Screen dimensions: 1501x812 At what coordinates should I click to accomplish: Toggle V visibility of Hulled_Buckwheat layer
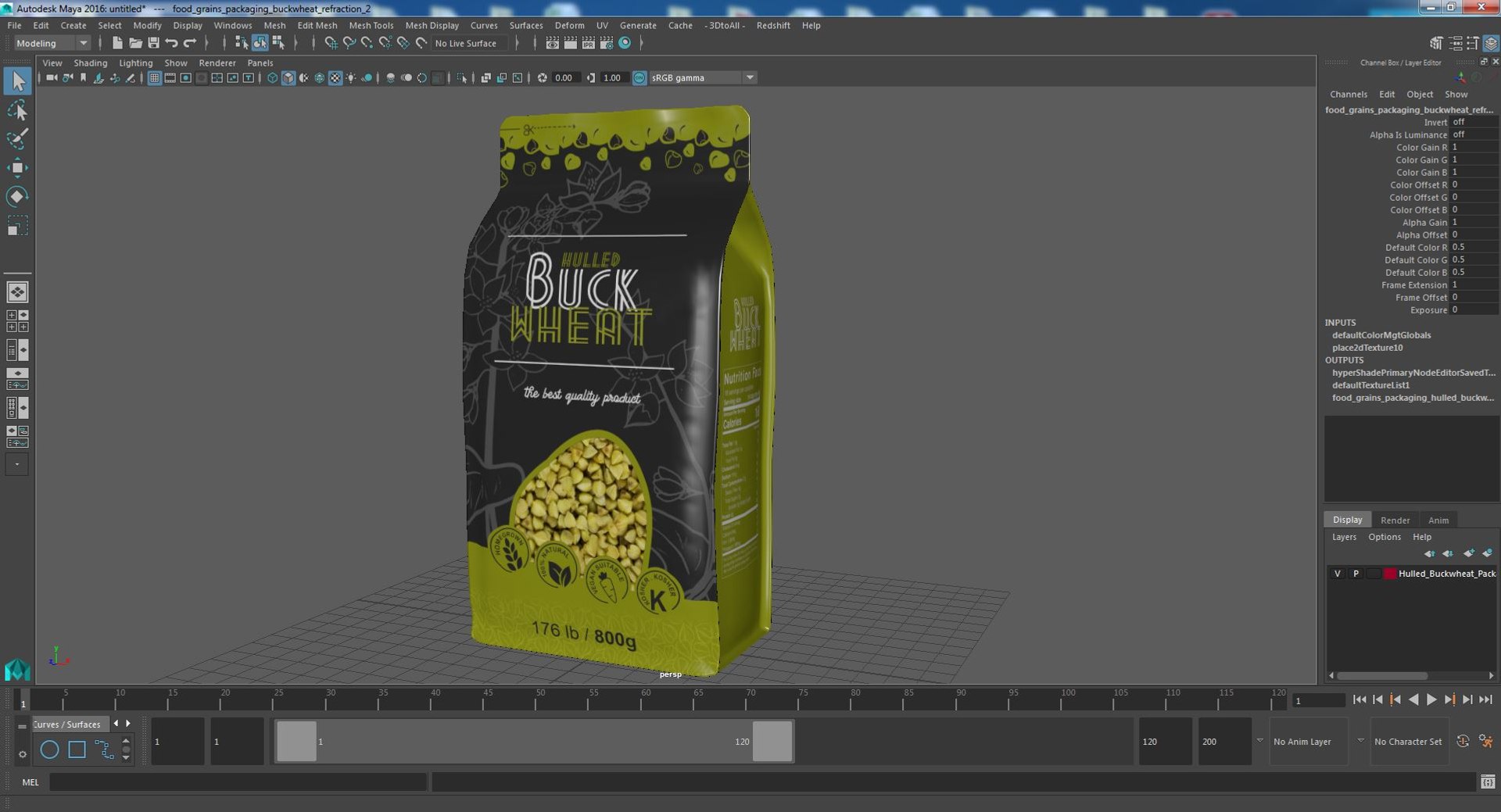point(1338,574)
